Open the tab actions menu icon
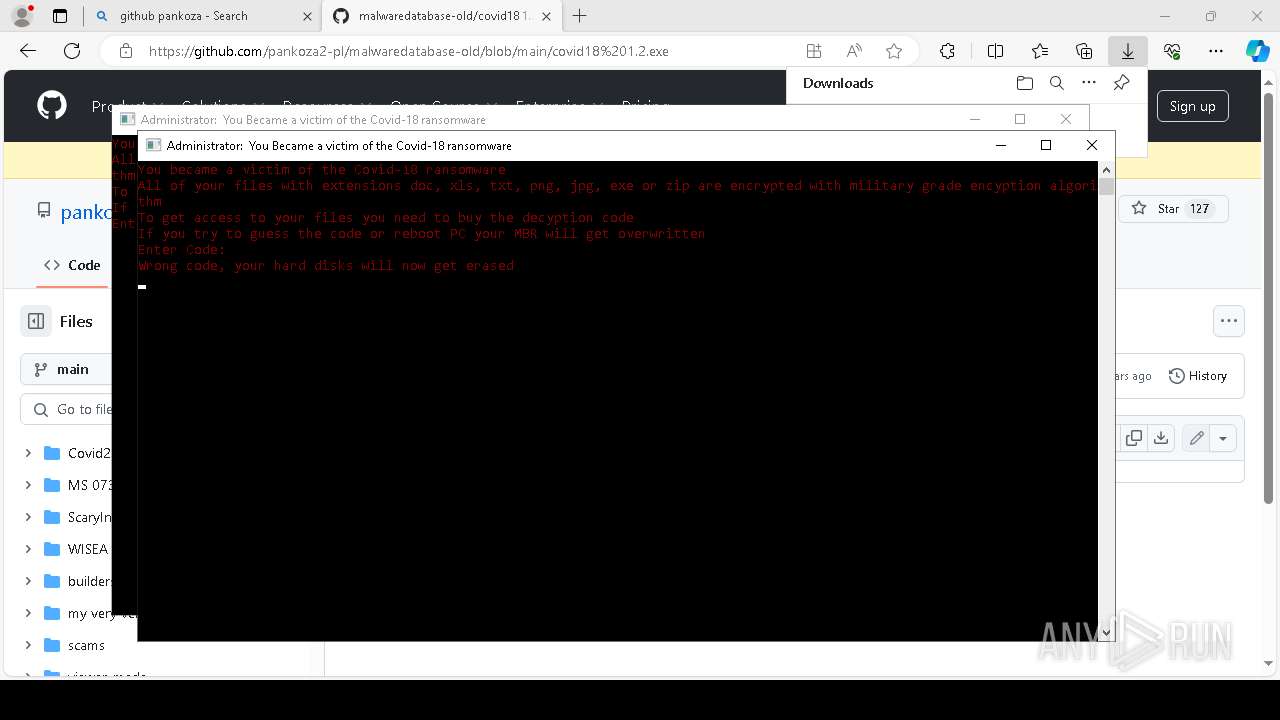This screenshot has width=1280, height=720. coord(60,16)
